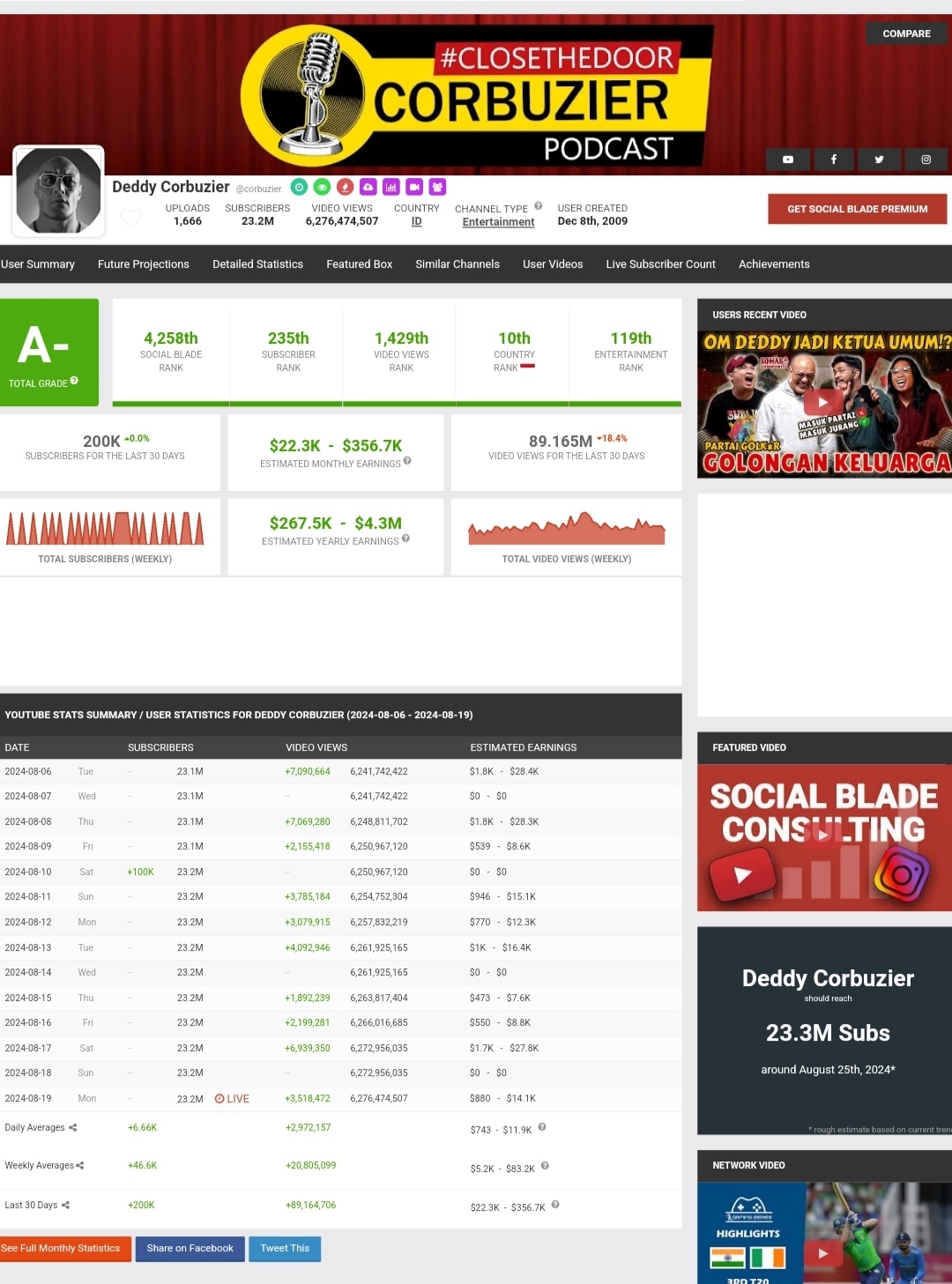
Task: Open Live Subscriber Count tab
Action: coord(661,264)
